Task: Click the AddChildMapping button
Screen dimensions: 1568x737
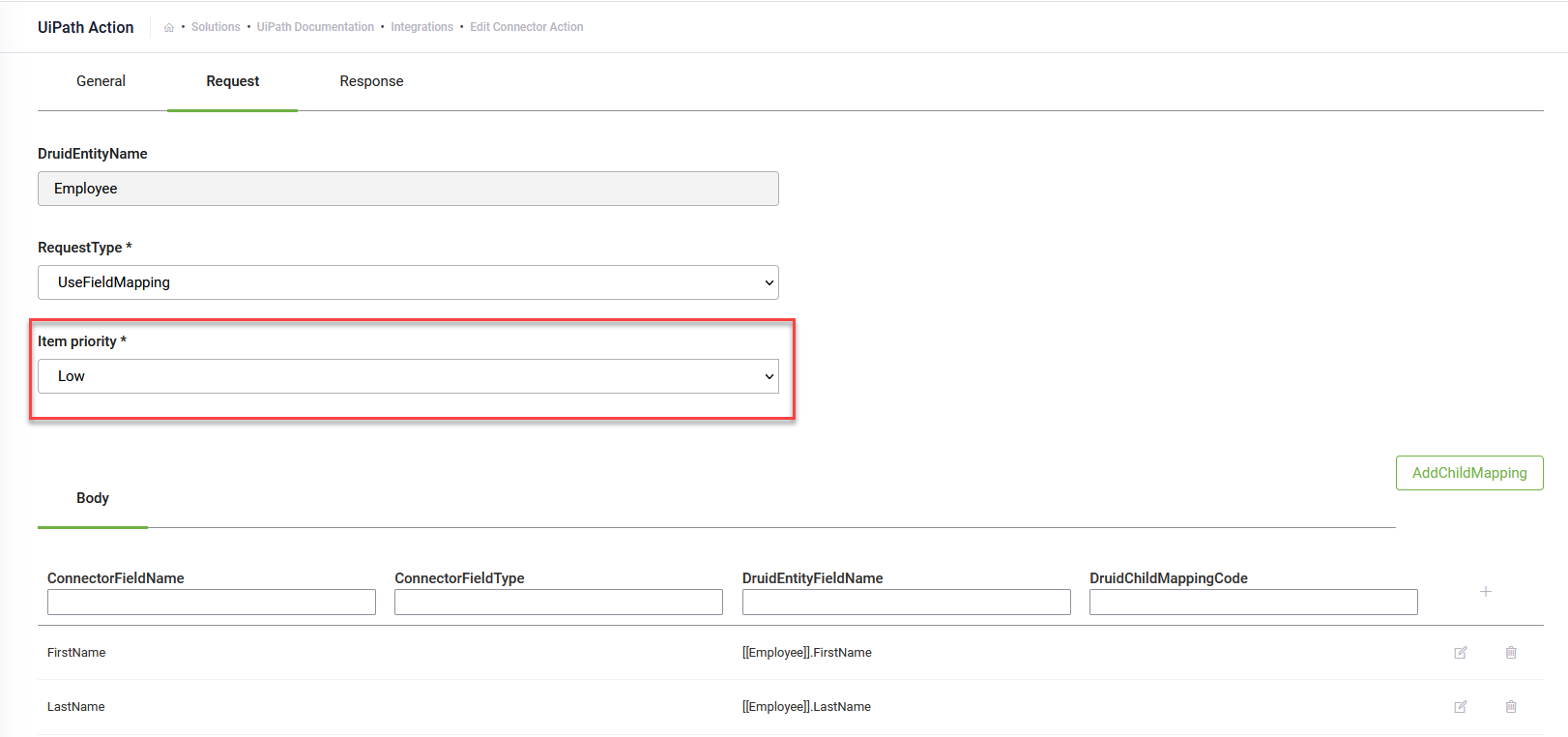Action: [x=1468, y=473]
